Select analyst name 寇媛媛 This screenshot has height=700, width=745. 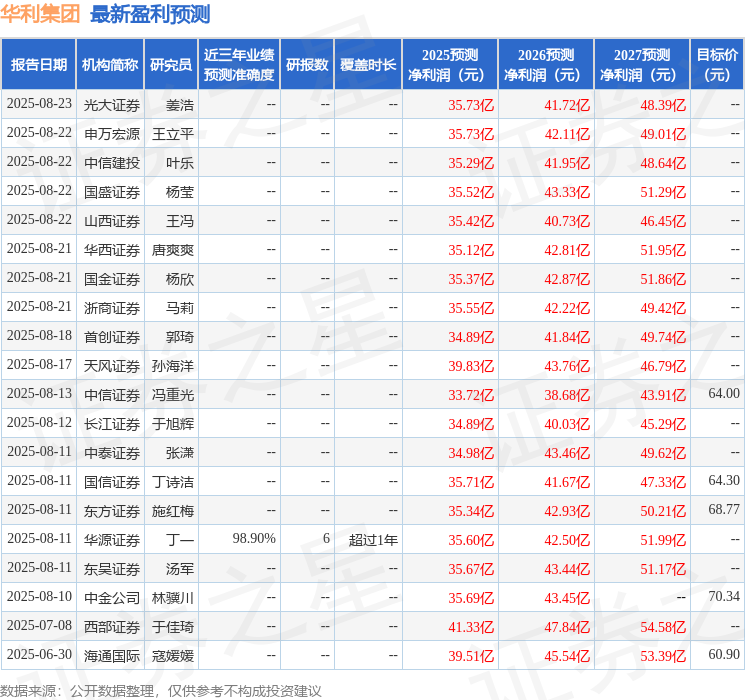coord(172,656)
